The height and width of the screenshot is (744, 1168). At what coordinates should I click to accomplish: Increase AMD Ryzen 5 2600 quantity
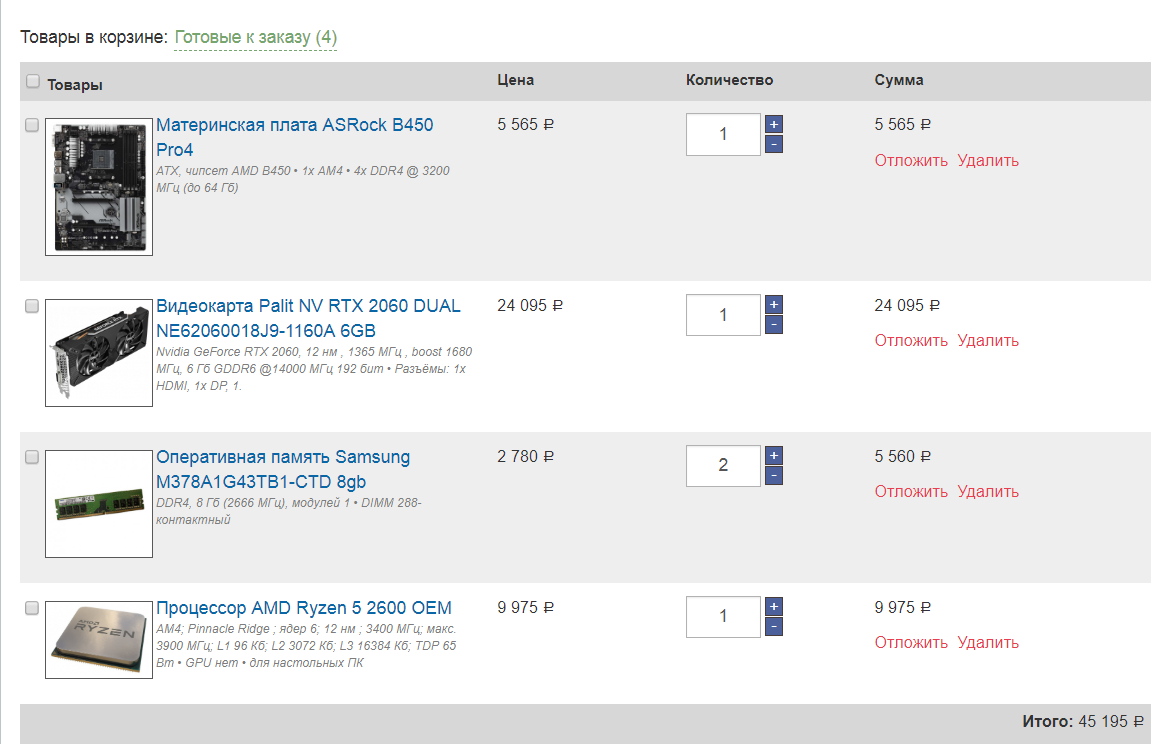coord(773,606)
